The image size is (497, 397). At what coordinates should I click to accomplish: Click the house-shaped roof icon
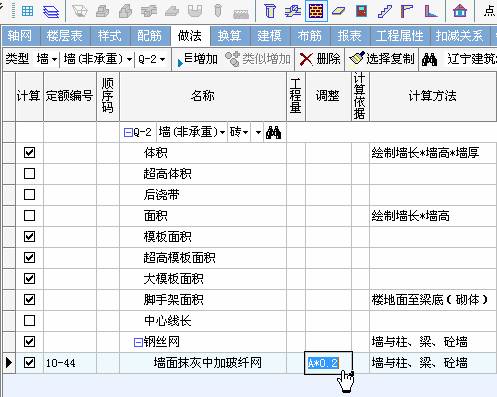(460, 11)
